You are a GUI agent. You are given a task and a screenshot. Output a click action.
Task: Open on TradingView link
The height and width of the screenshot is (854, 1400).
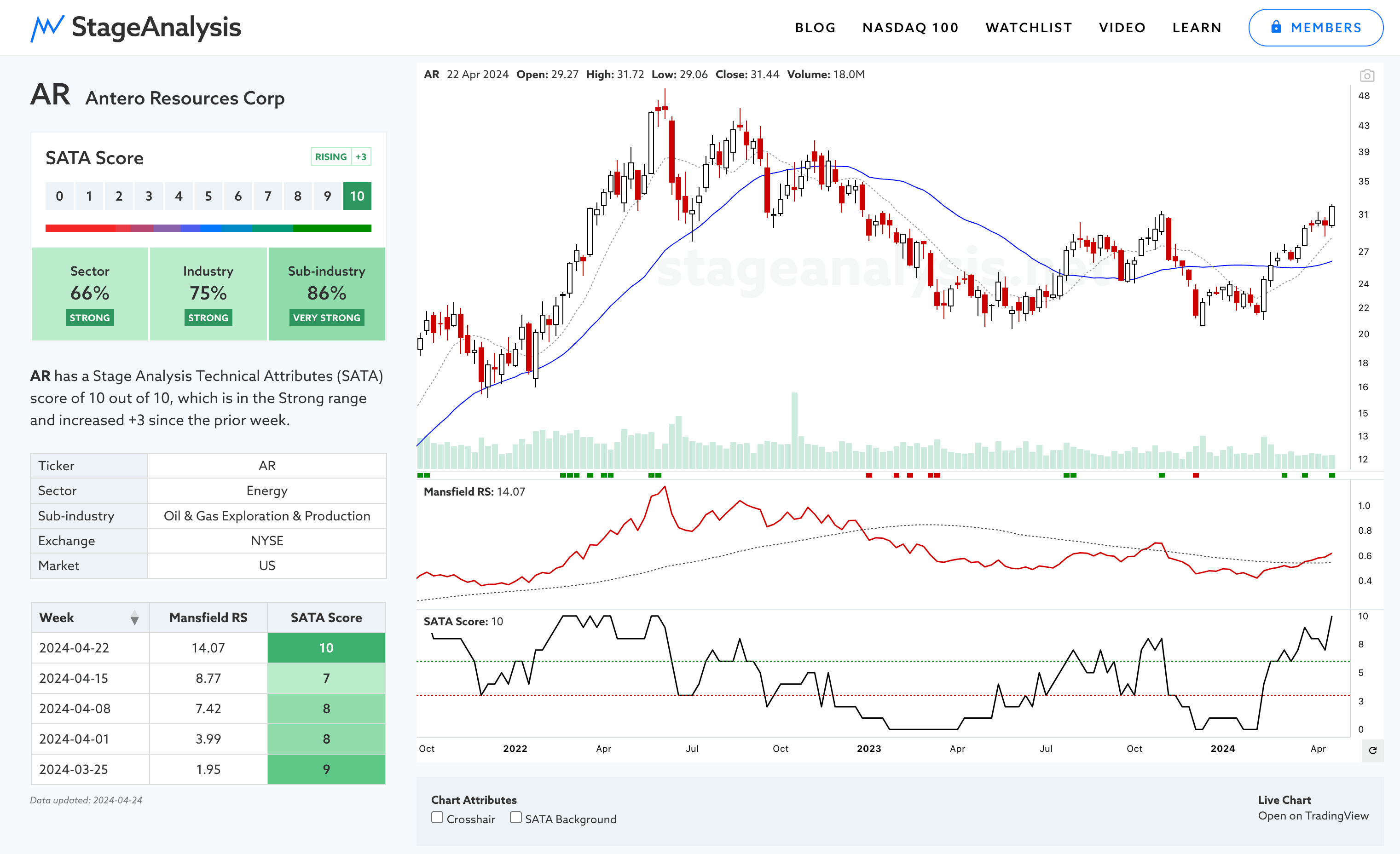point(1313,816)
